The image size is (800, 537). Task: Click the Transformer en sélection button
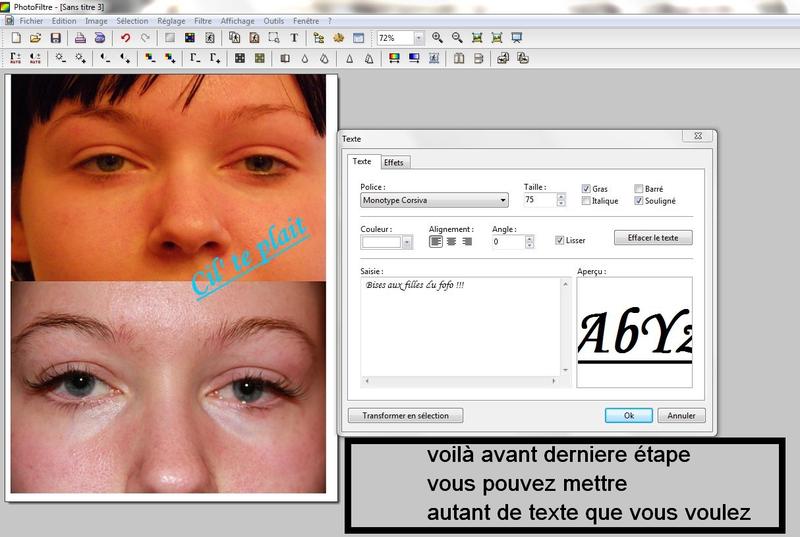(x=405, y=415)
